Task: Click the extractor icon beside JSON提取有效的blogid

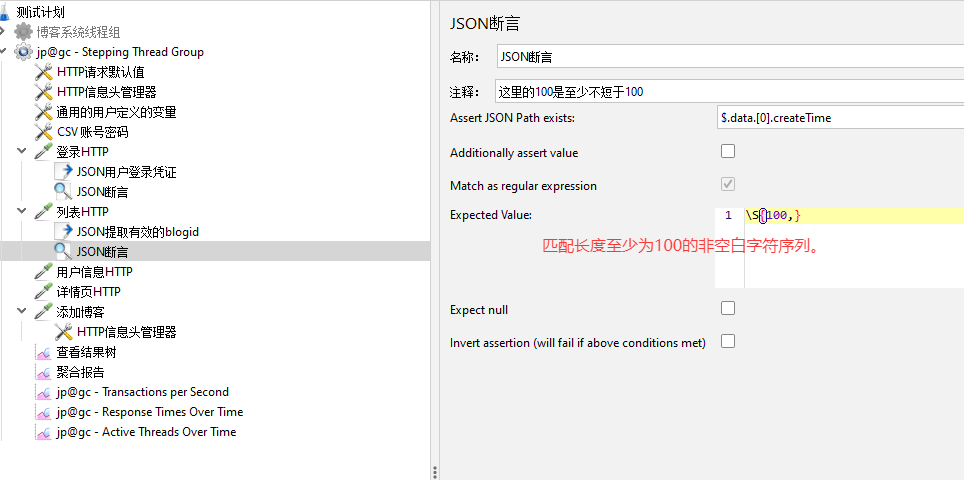Action: [63, 232]
